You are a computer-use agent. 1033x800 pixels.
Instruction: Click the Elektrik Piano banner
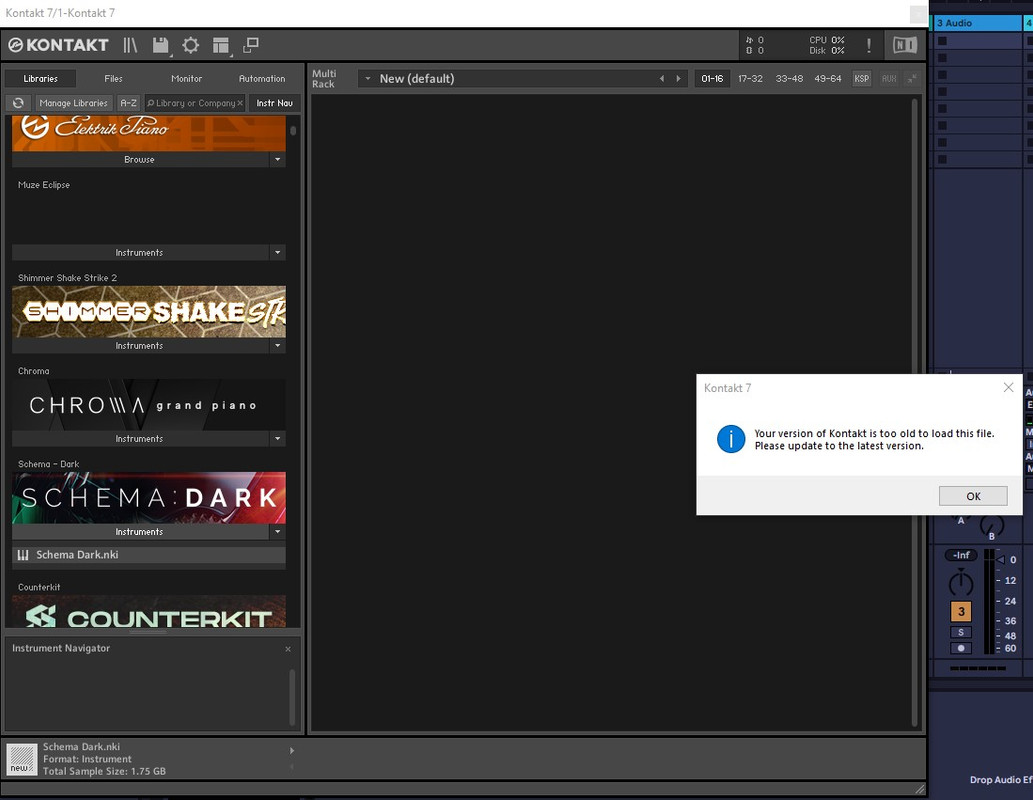click(x=149, y=133)
